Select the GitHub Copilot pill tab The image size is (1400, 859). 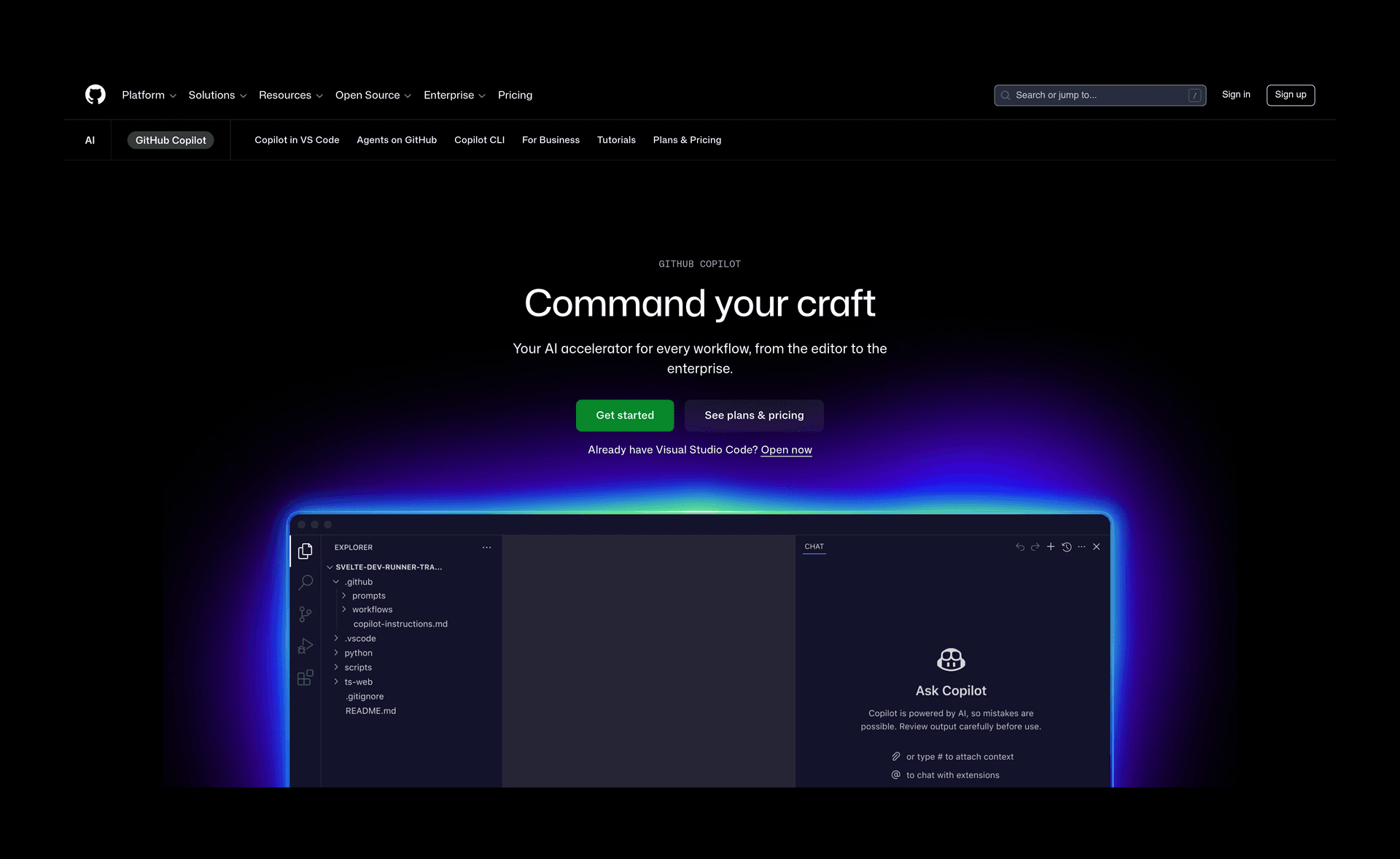click(x=171, y=141)
